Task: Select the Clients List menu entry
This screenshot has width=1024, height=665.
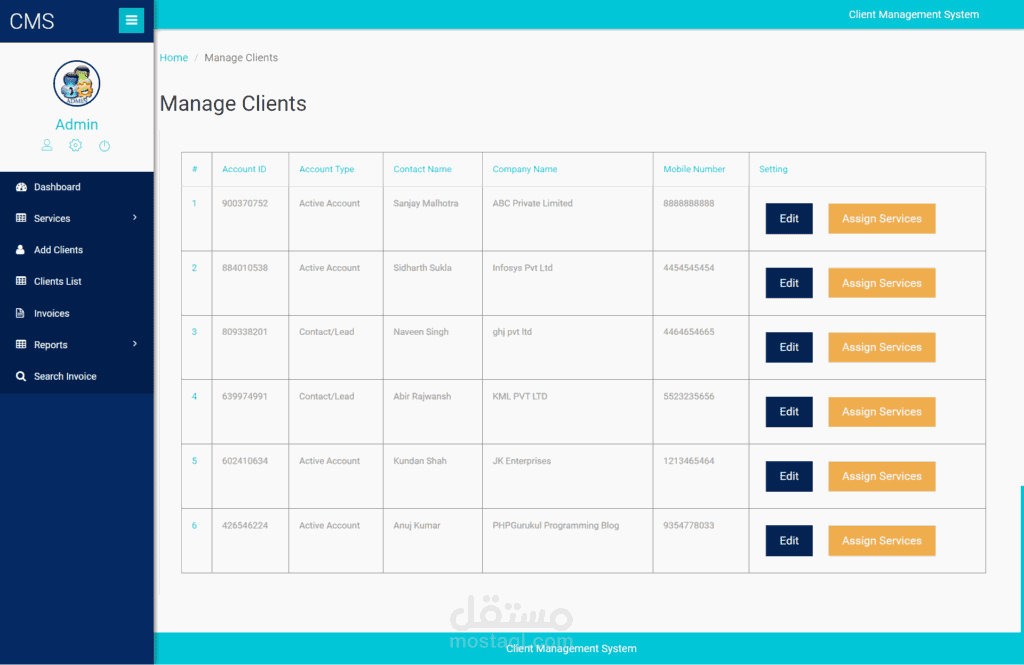Action: pos(55,281)
